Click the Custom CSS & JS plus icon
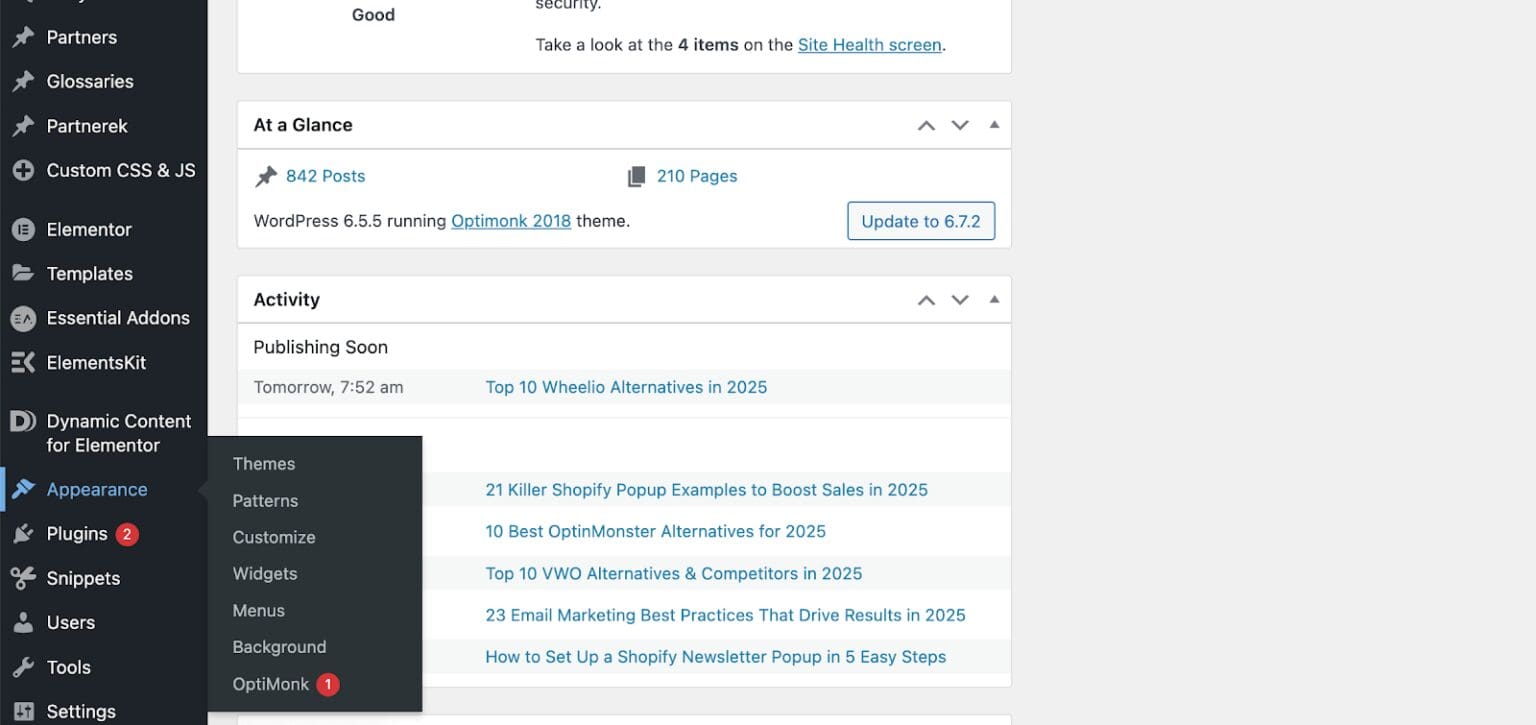Image resolution: width=1536 pixels, height=725 pixels. pyautogui.click(x=22, y=171)
